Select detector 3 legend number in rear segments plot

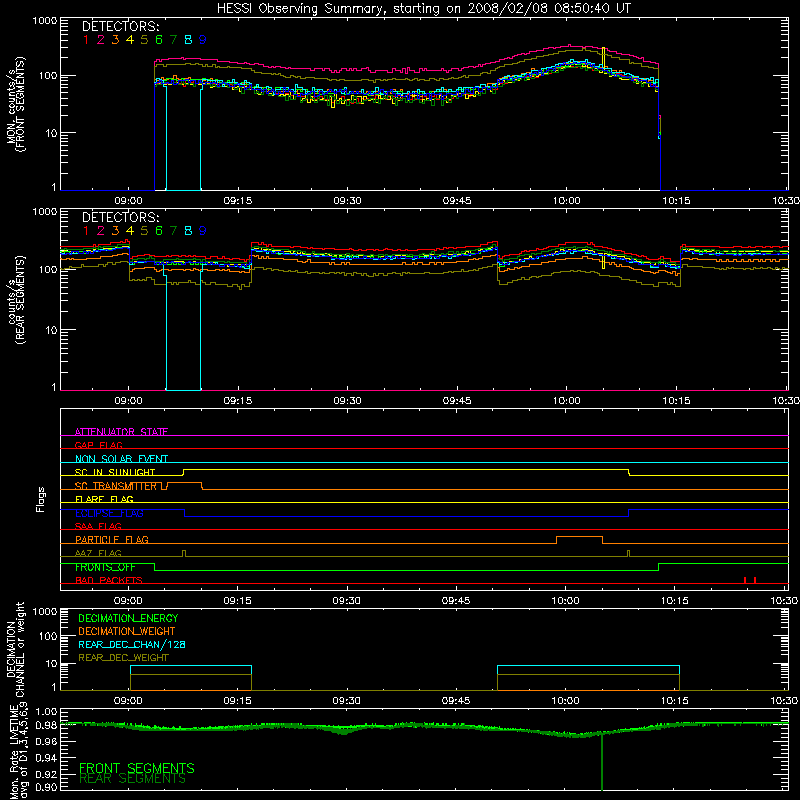115,231
